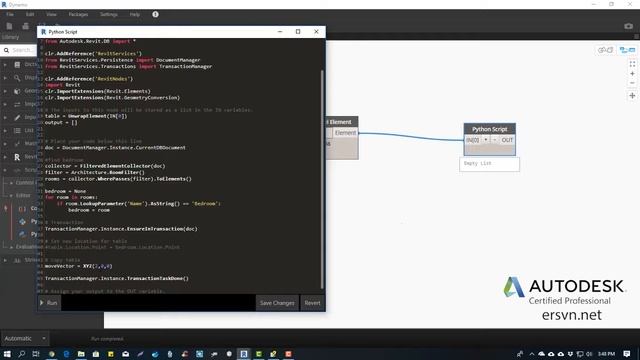640x360 pixels.
Task: Toggle background 3D preview navigation
Action: point(605,50)
